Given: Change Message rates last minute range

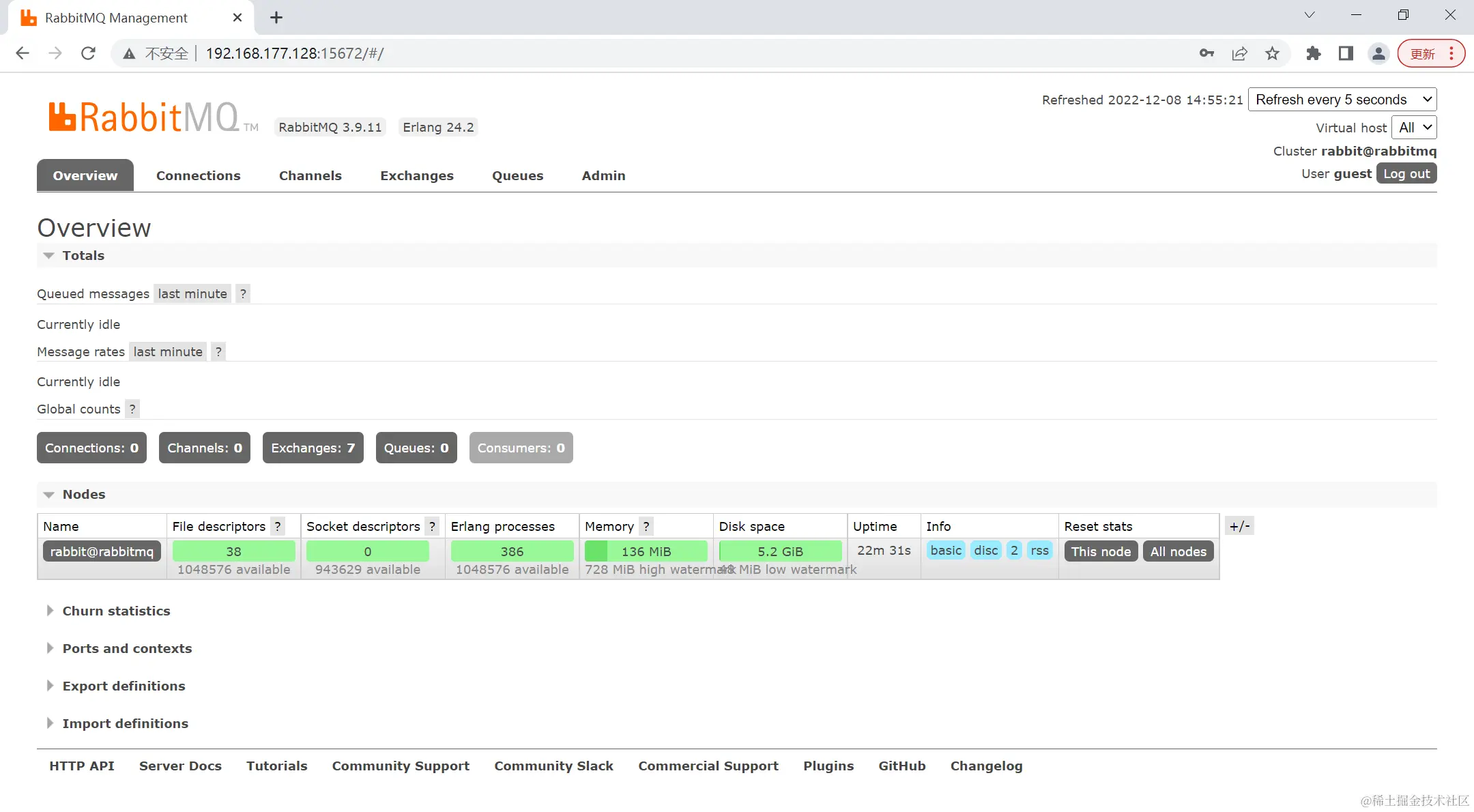Looking at the screenshot, I should [x=168, y=351].
